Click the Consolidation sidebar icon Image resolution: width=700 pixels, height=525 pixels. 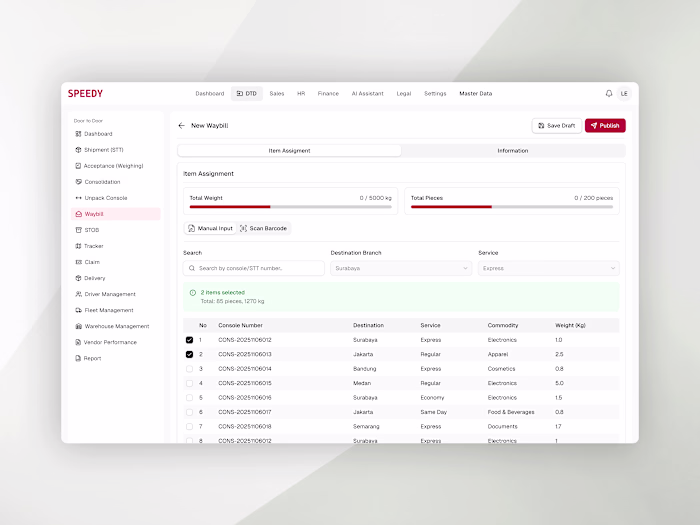(x=79, y=182)
